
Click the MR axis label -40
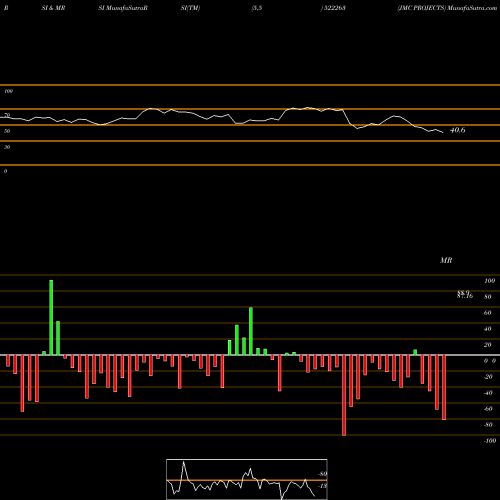[488, 393]
